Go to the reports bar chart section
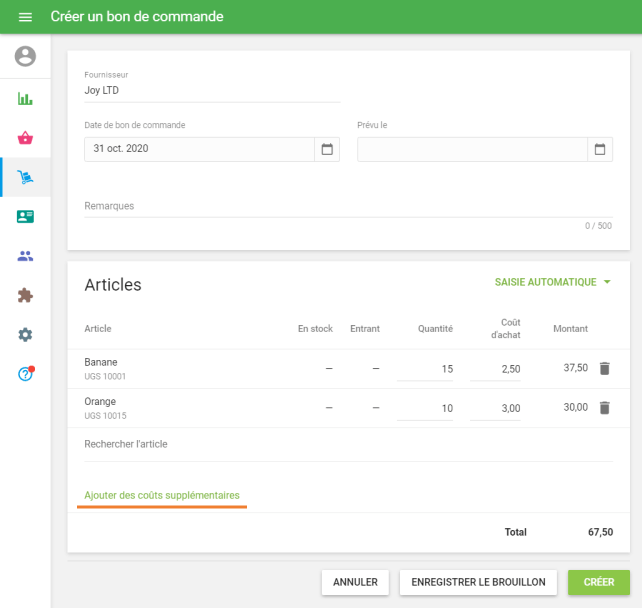The image size is (642, 608). (25, 99)
